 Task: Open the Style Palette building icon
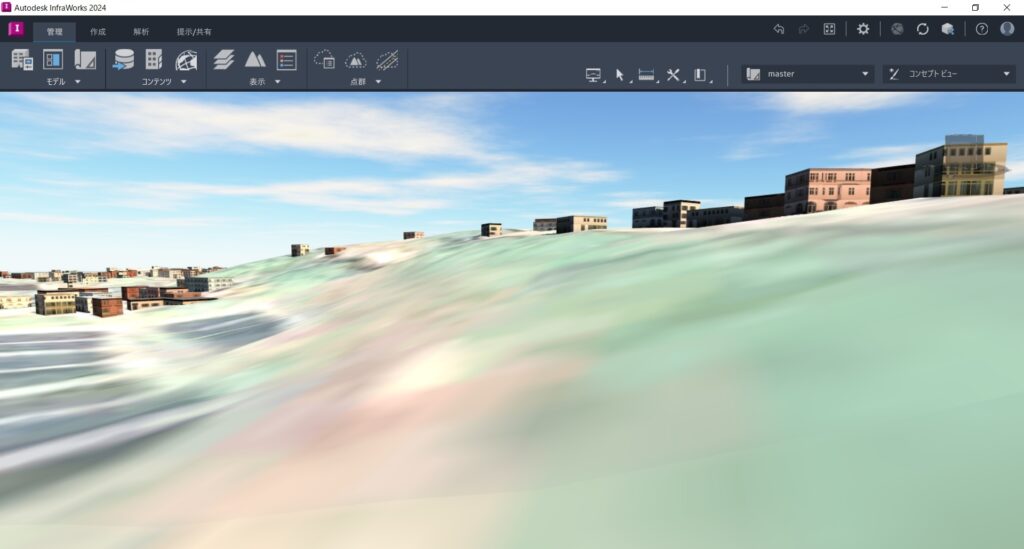click(154, 59)
